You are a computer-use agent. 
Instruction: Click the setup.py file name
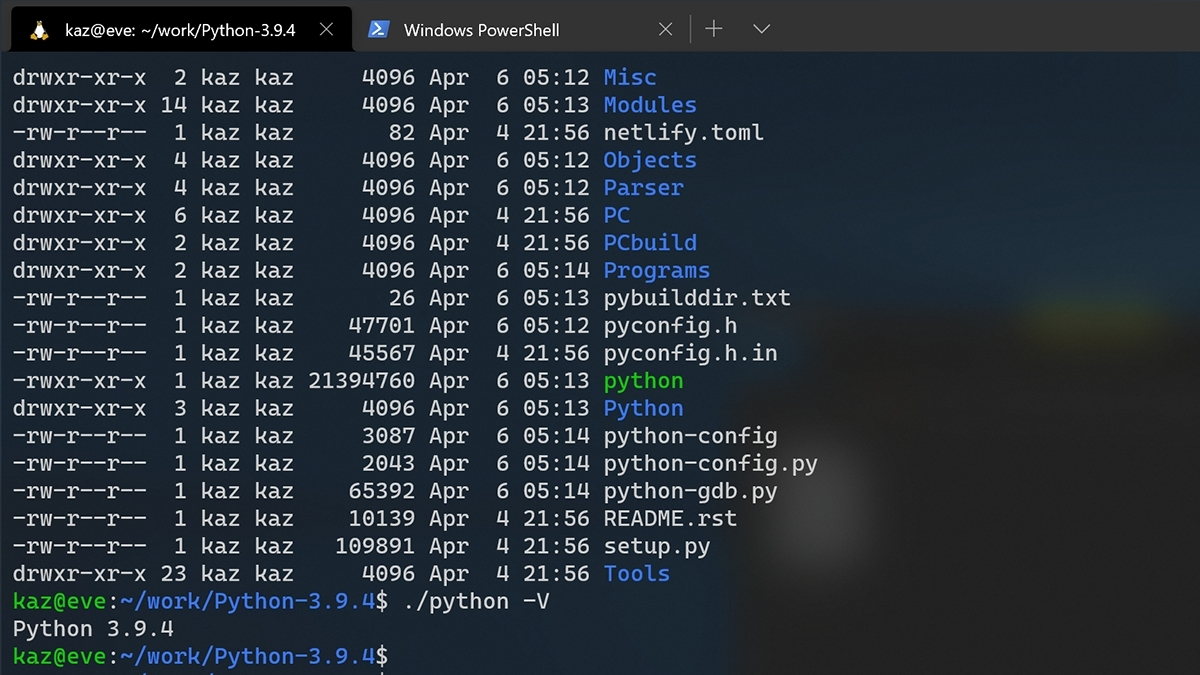[x=657, y=546]
